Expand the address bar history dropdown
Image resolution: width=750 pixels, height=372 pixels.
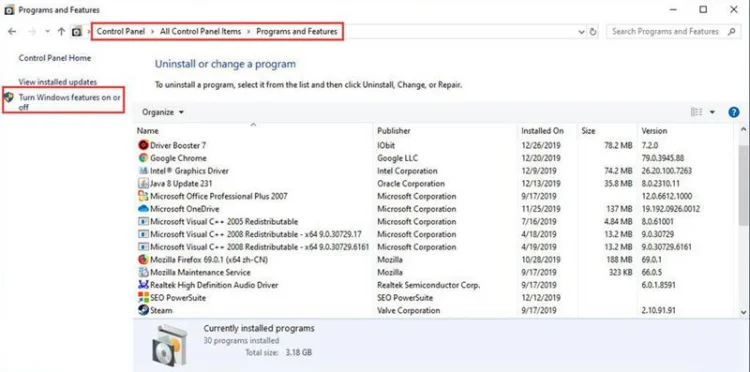582,32
